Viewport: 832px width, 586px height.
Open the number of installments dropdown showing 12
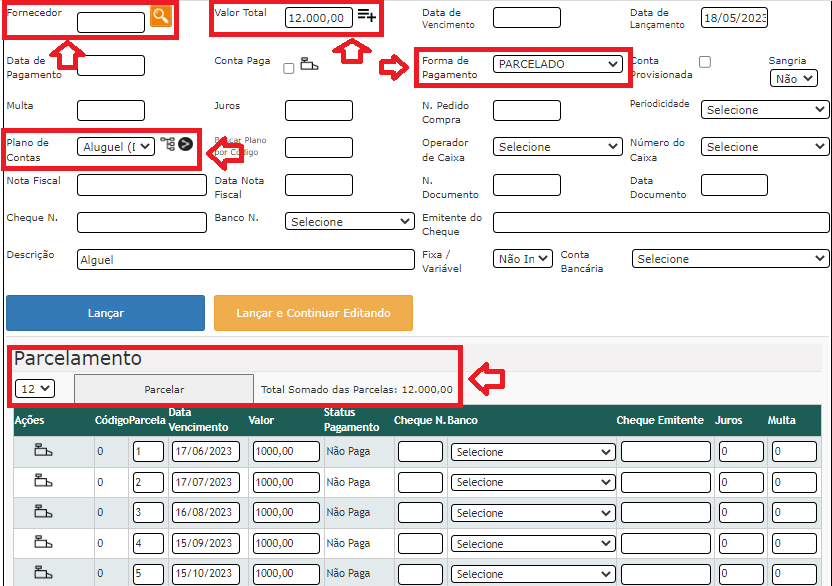tap(34, 388)
